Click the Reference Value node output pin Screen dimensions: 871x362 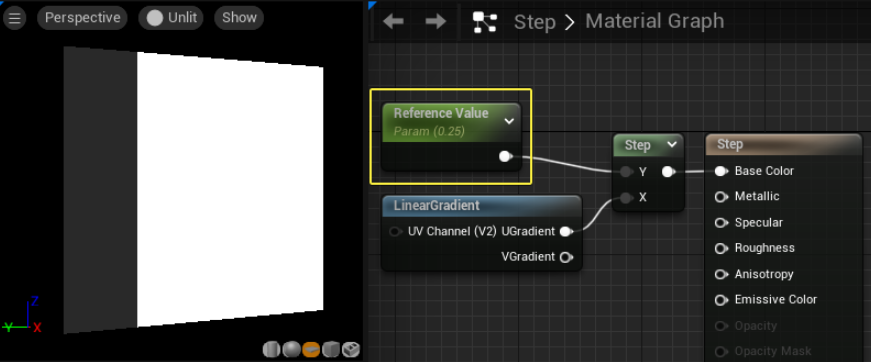505,157
